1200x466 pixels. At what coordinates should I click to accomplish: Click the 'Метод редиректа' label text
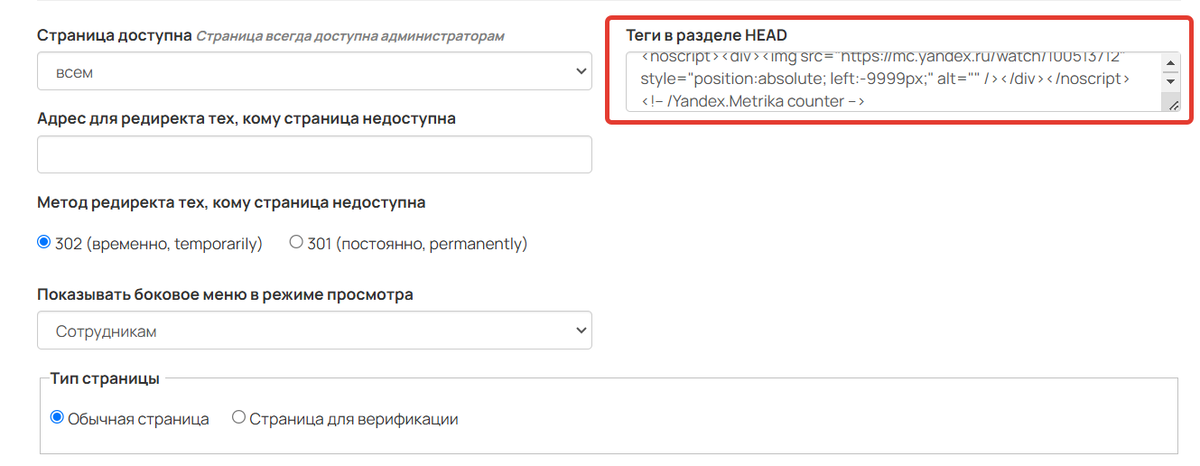[231, 202]
